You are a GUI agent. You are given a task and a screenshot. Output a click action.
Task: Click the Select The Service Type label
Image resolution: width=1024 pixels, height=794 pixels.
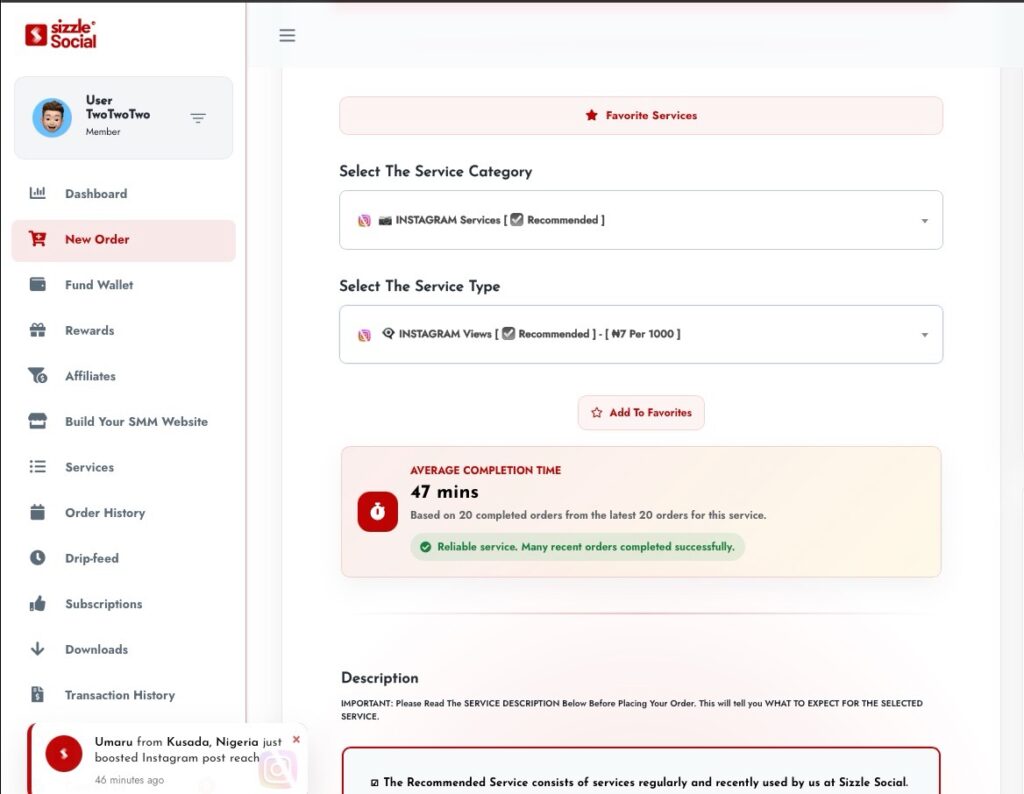(x=419, y=286)
